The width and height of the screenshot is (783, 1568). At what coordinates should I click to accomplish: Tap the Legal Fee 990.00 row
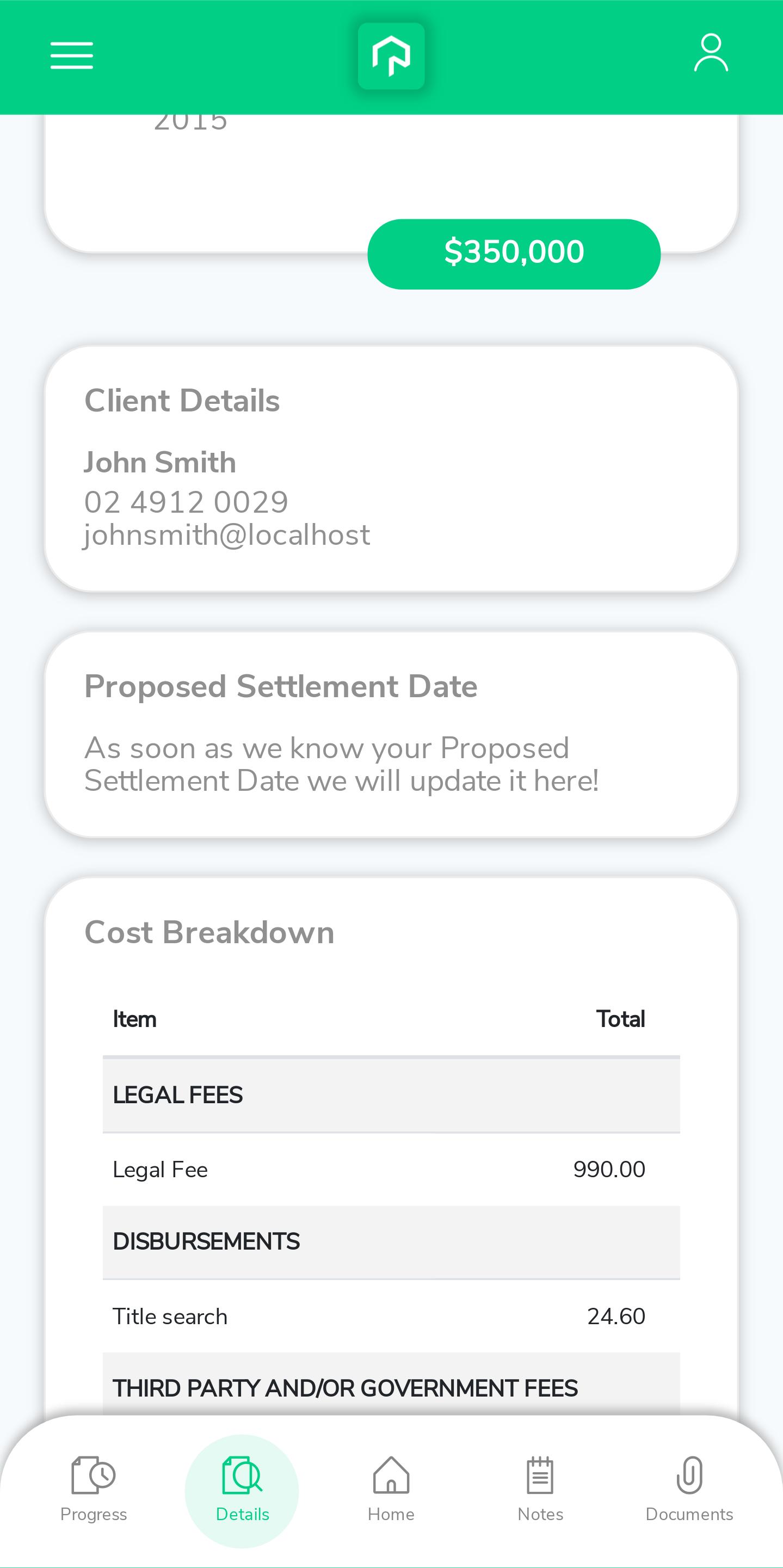[391, 1169]
